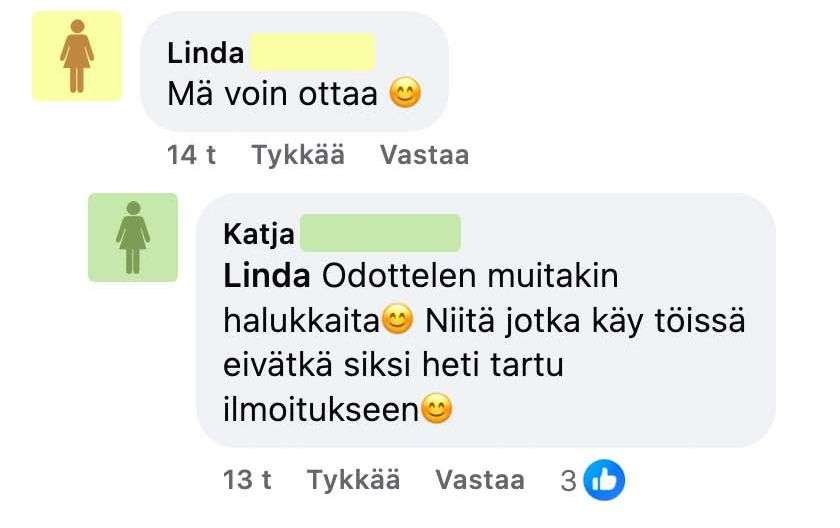Click the "13 t" timestamp
The height and width of the screenshot is (528, 840).
click(247, 480)
